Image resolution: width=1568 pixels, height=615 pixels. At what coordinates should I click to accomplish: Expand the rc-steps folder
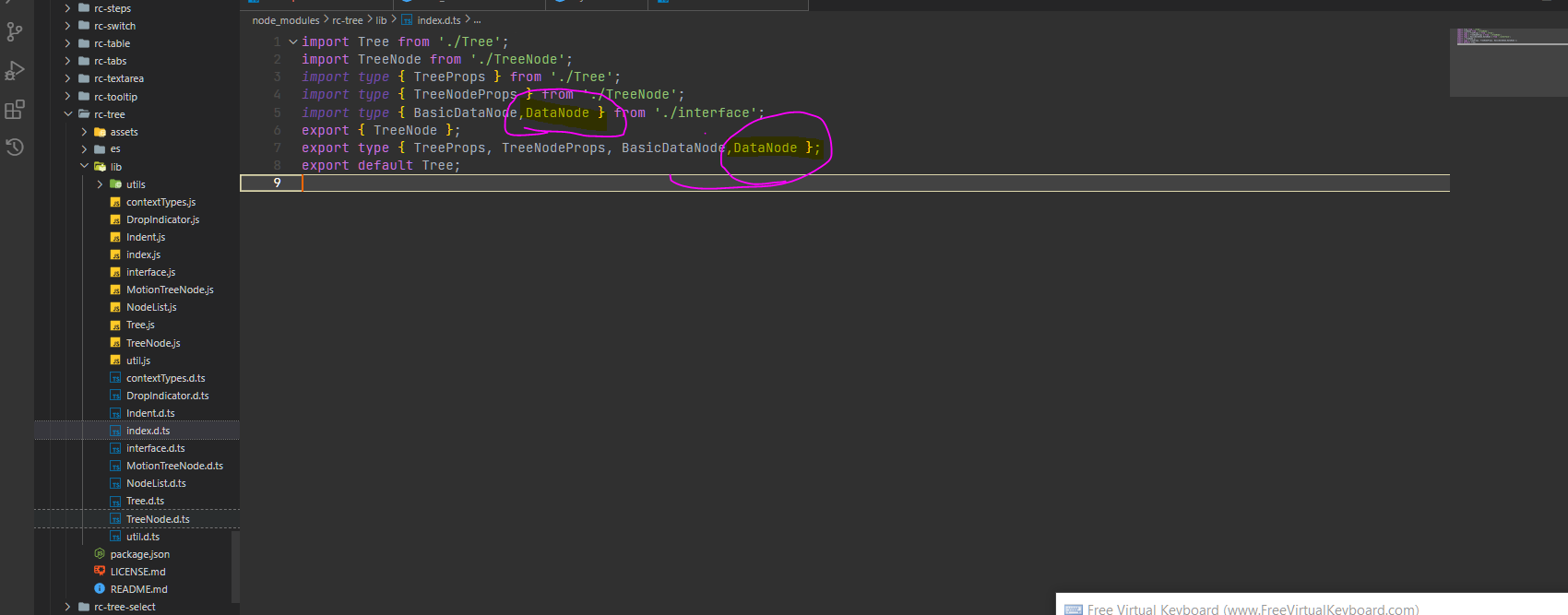[67, 8]
